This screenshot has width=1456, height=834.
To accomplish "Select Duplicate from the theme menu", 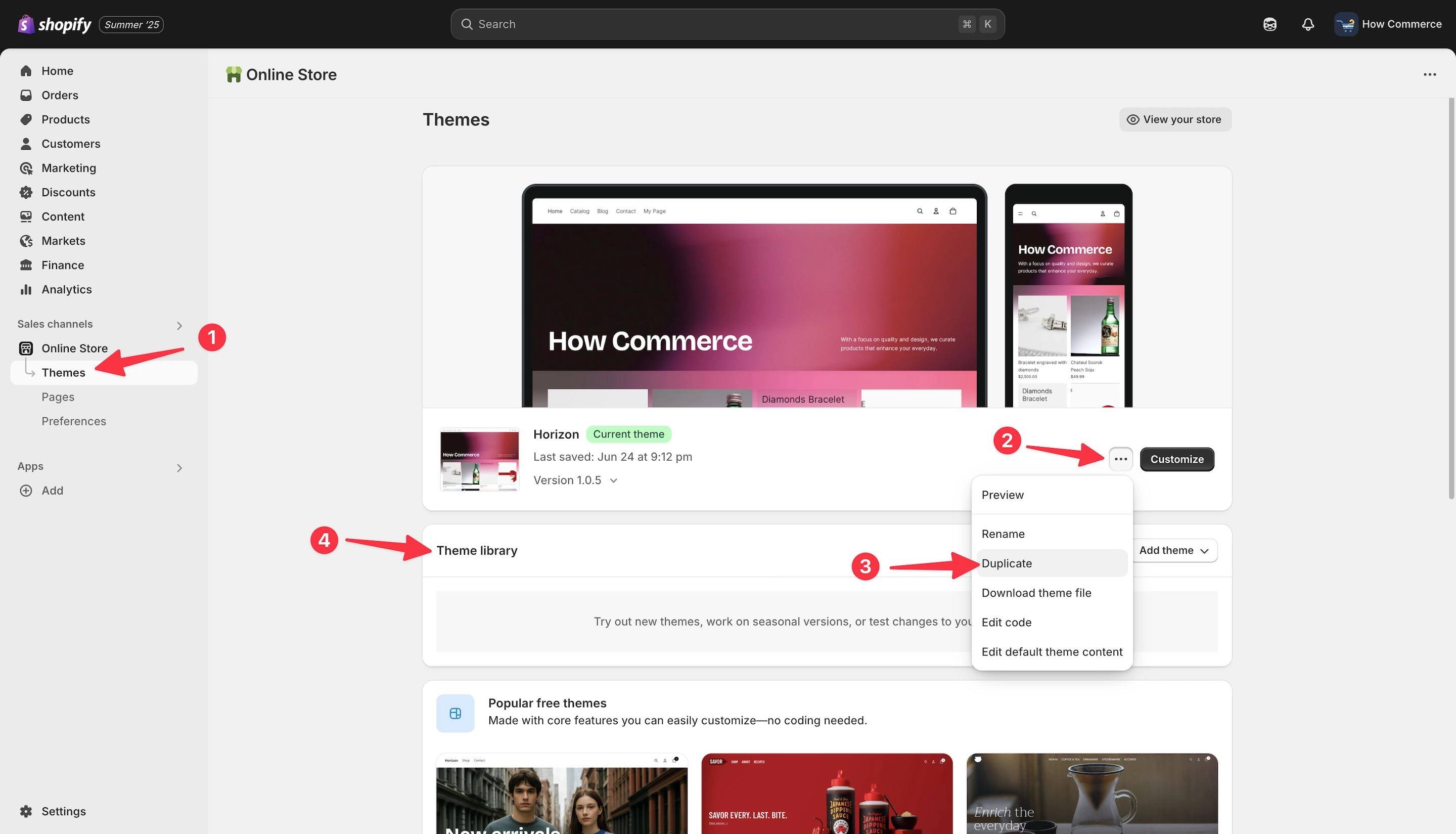I will [1052, 563].
